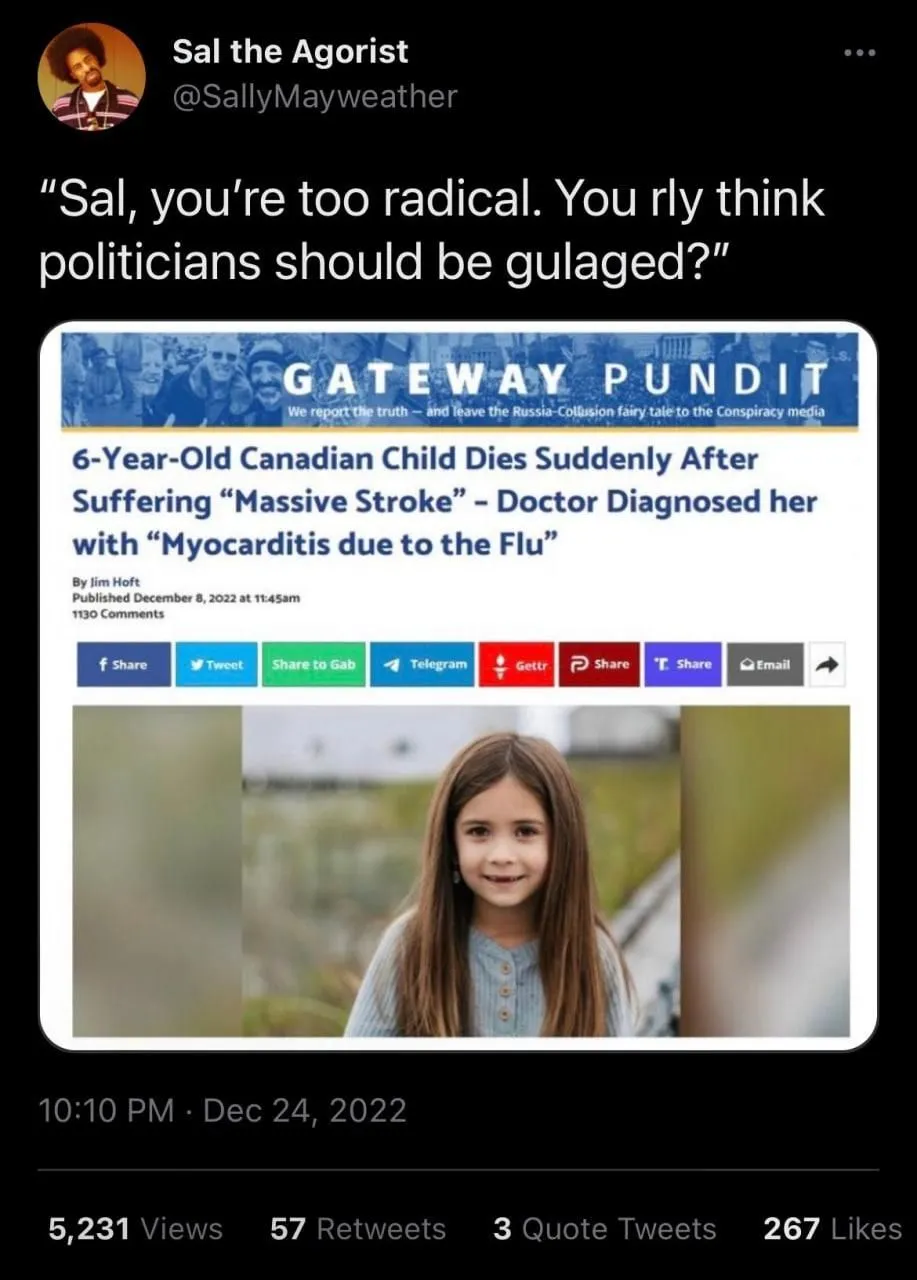This screenshot has width=917, height=1280.
Task: Click the 10:10 PM Dec 24 timestamp
Action: coord(223,1111)
